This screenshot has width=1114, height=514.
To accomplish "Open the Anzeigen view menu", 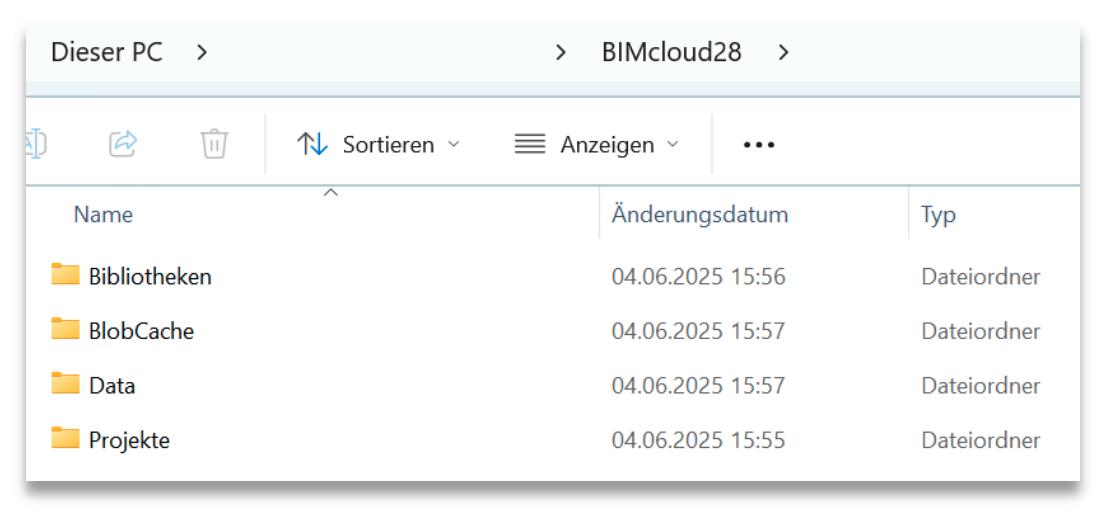I will pyautogui.click(x=596, y=145).
